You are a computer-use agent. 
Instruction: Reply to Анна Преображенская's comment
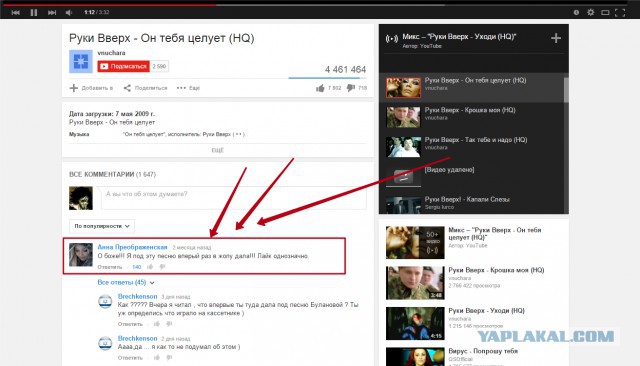pyautogui.click(x=110, y=267)
